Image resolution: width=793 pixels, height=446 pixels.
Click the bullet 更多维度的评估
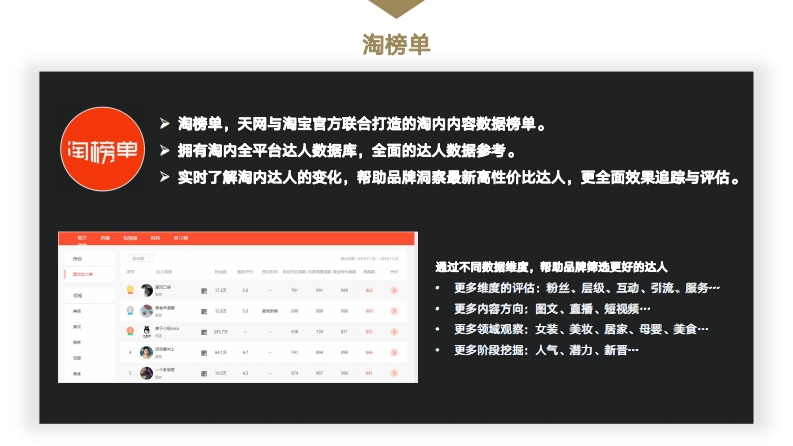point(587,288)
